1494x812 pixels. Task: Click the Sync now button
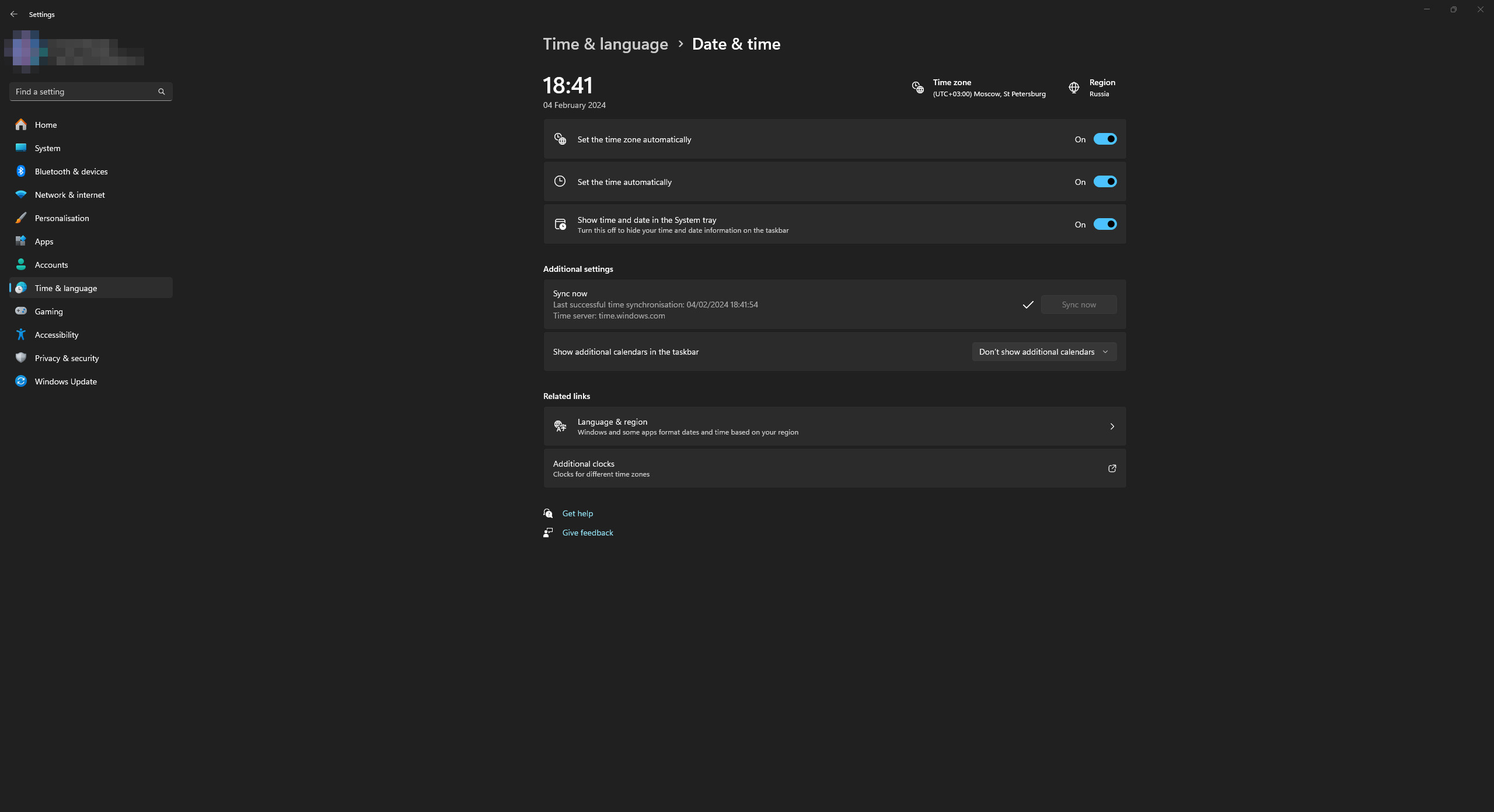pos(1078,304)
